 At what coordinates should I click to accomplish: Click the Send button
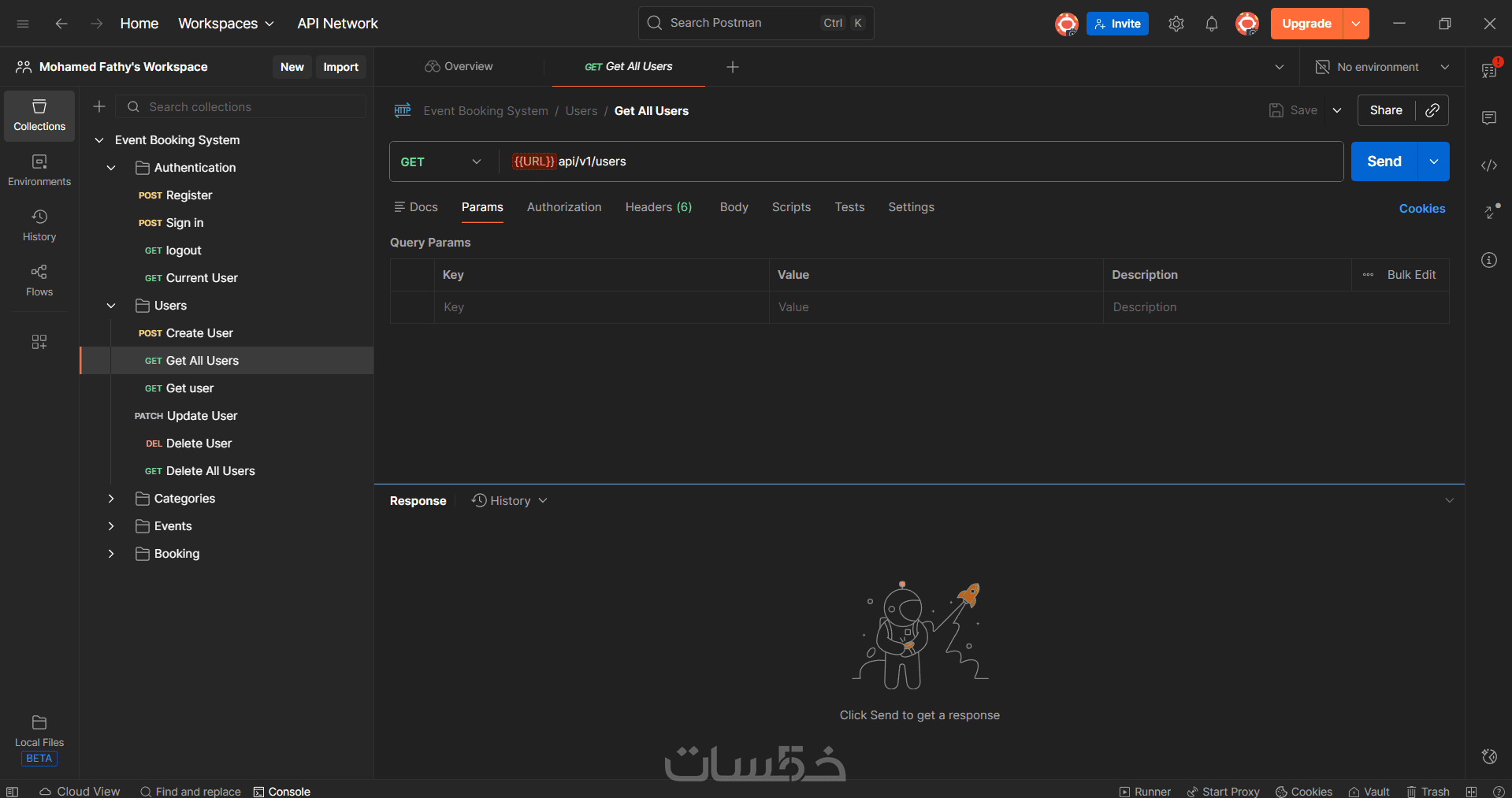[x=1384, y=161]
